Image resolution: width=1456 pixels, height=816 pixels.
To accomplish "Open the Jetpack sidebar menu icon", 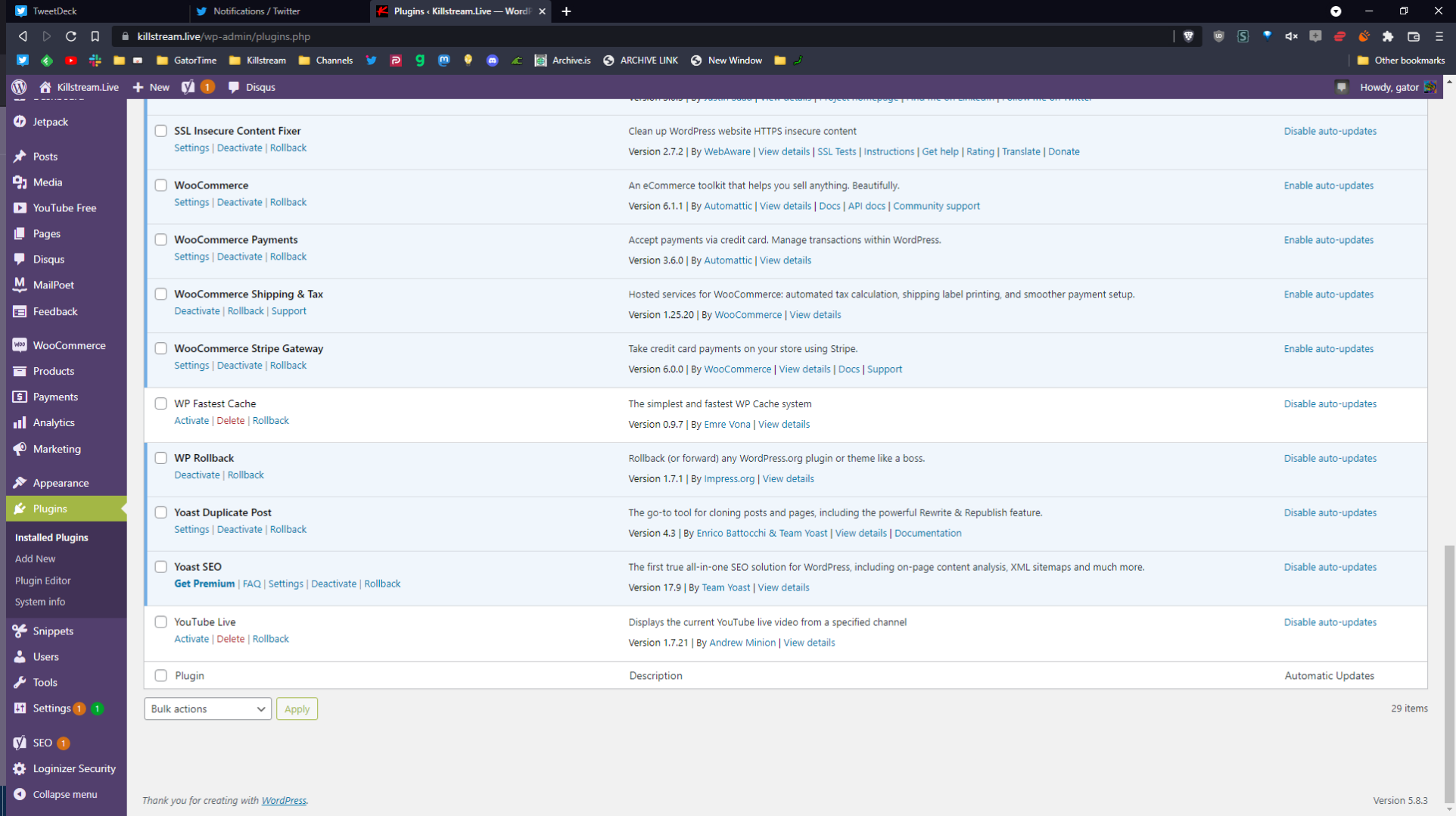I will pyautogui.click(x=20, y=122).
